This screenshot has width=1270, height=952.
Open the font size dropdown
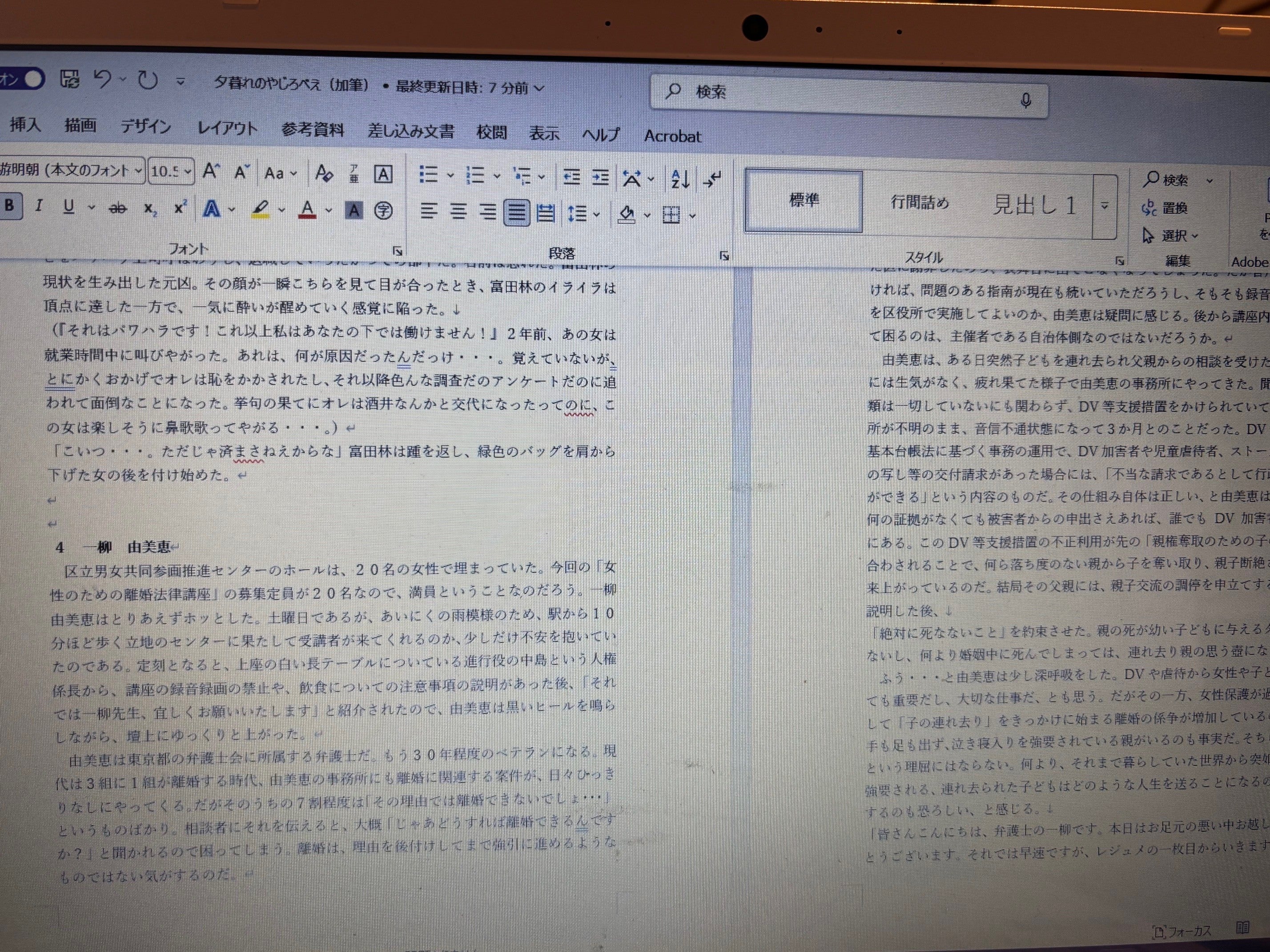pyautogui.click(x=188, y=172)
